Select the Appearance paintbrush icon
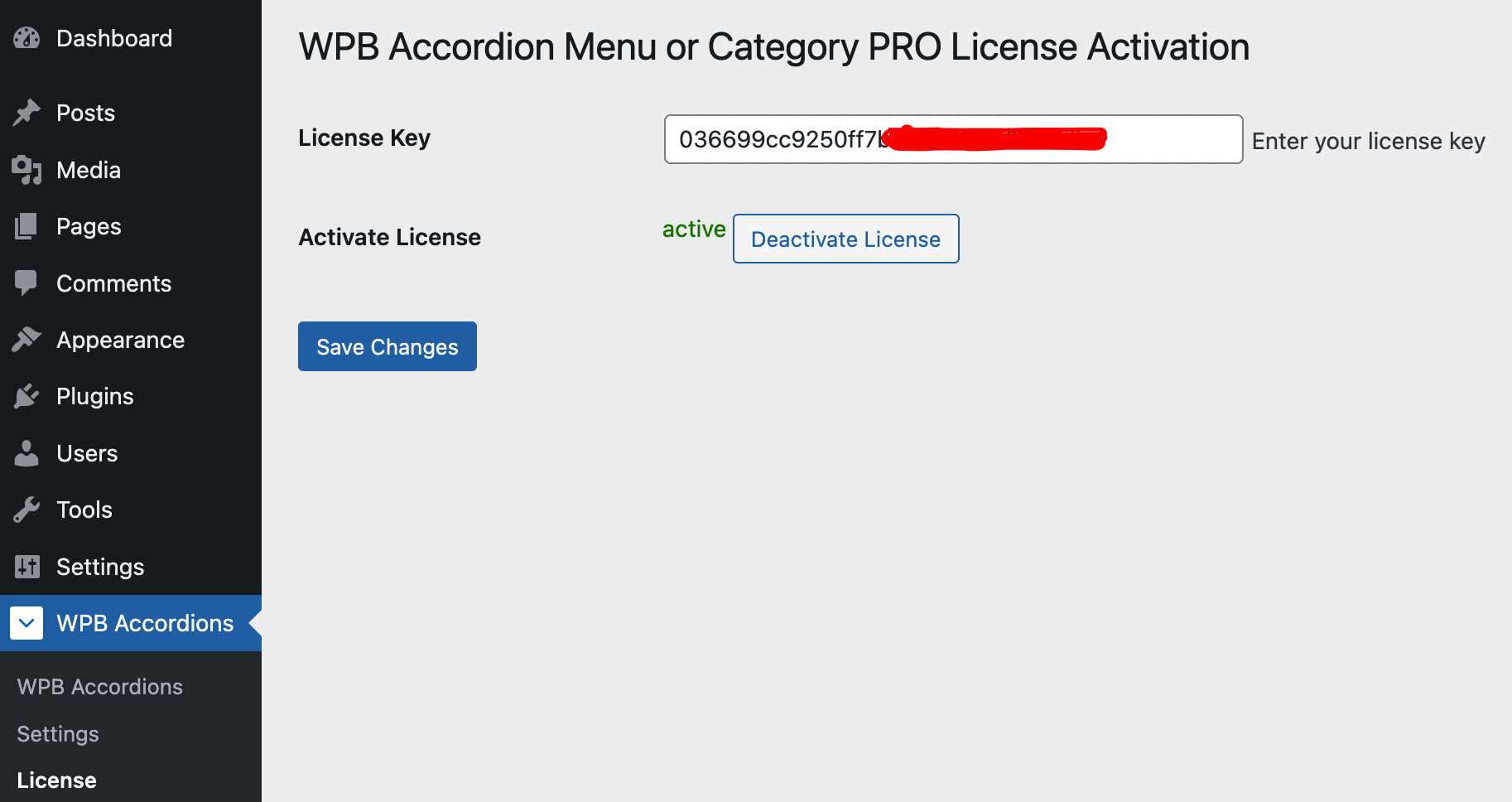 [26, 339]
